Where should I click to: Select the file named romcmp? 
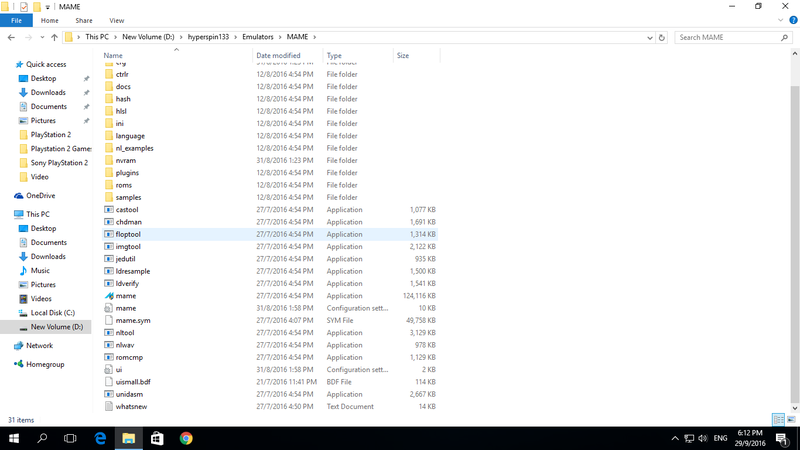tap(129, 358)
